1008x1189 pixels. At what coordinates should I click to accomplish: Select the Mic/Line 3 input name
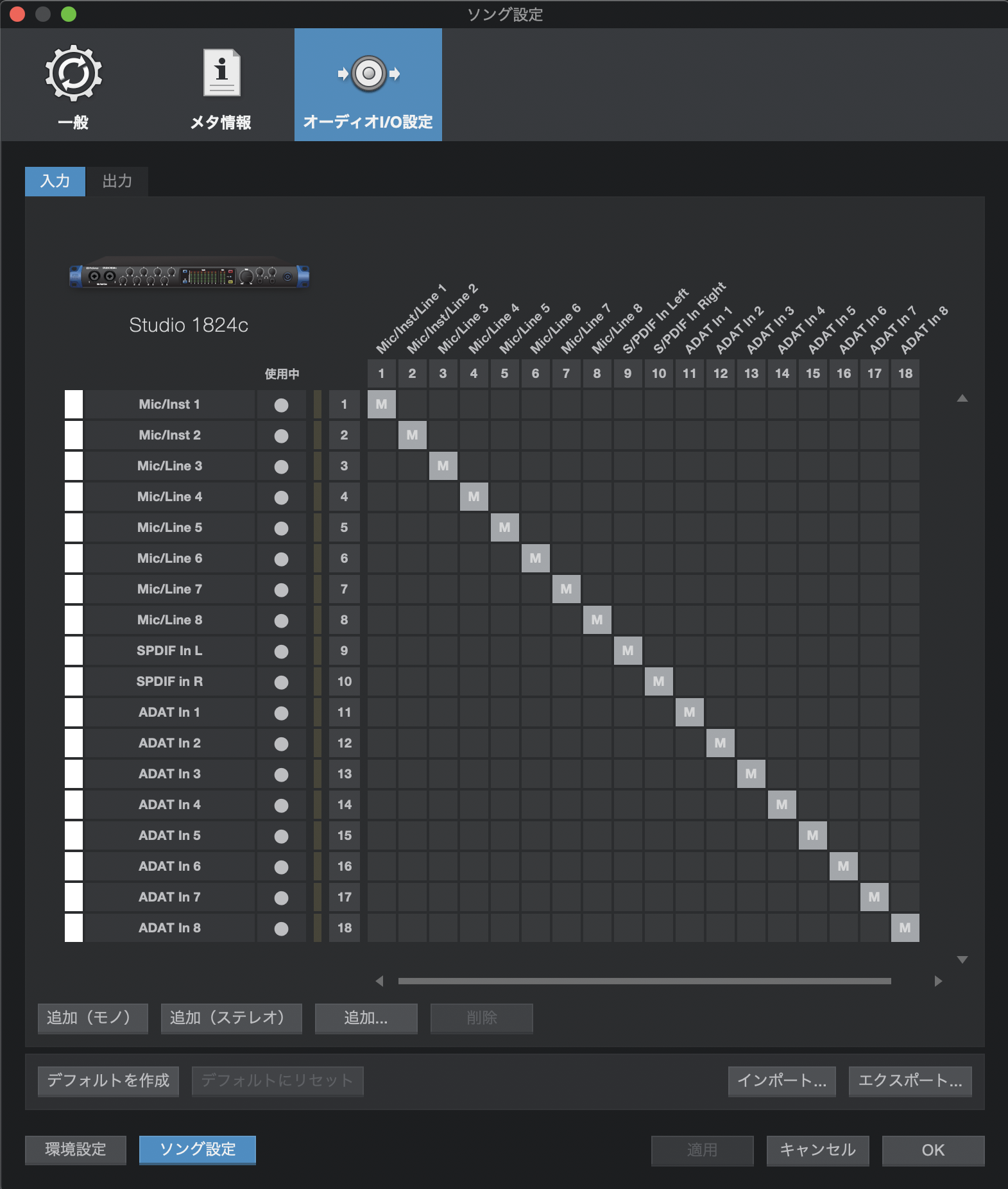tap(169, 466)
